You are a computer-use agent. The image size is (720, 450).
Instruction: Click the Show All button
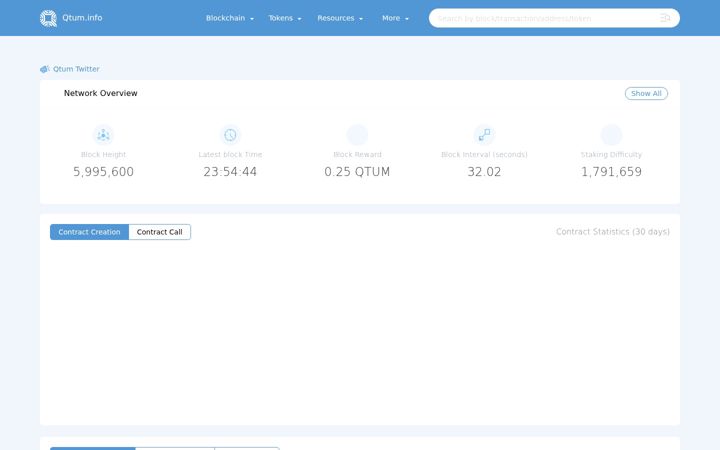click(646, 93)
